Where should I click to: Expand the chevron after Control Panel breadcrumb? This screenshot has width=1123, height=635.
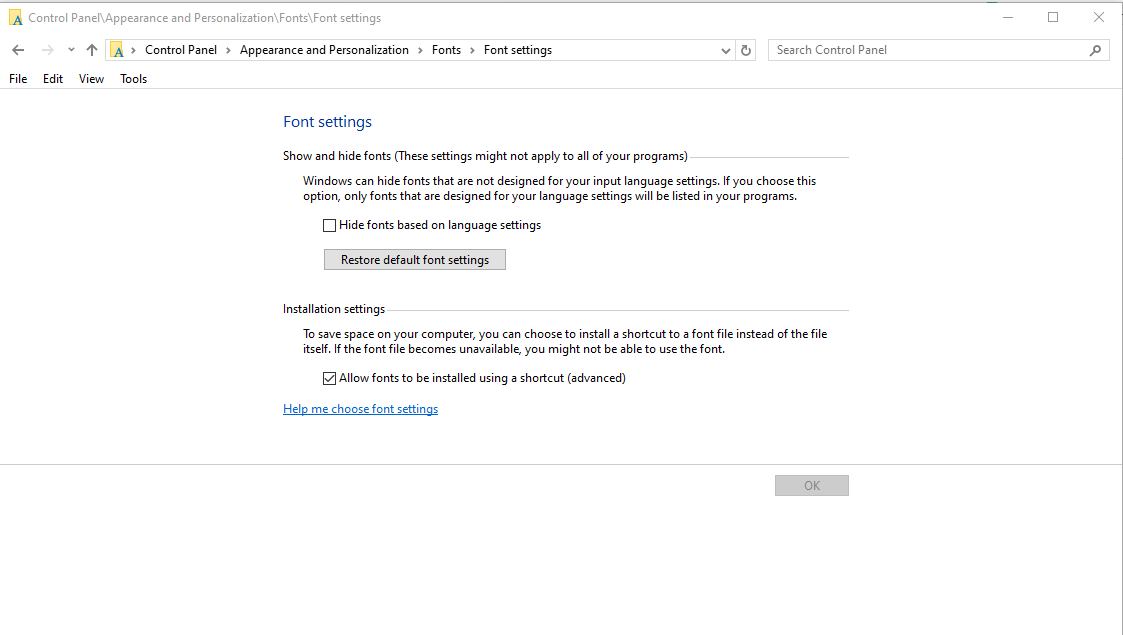coord(228,50)
